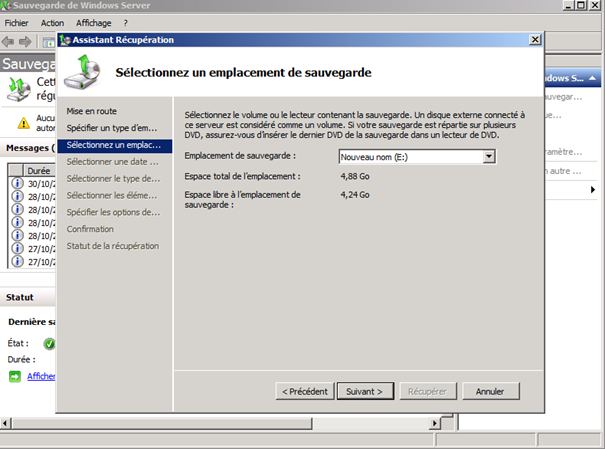Select the Sélectionnez un emplac... step
Screen dimensions: 605x449
[115, 145]
